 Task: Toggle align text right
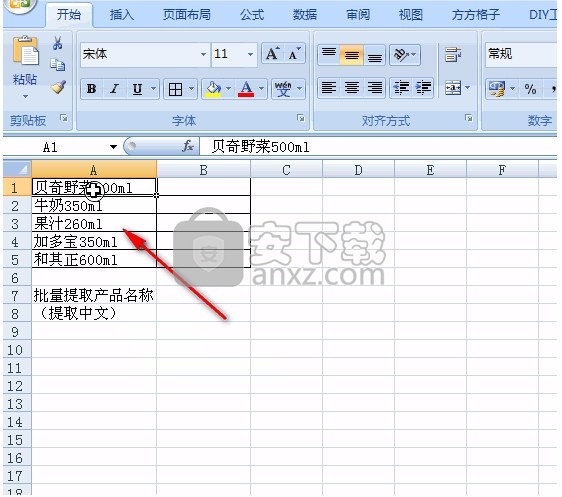(374, 87)
